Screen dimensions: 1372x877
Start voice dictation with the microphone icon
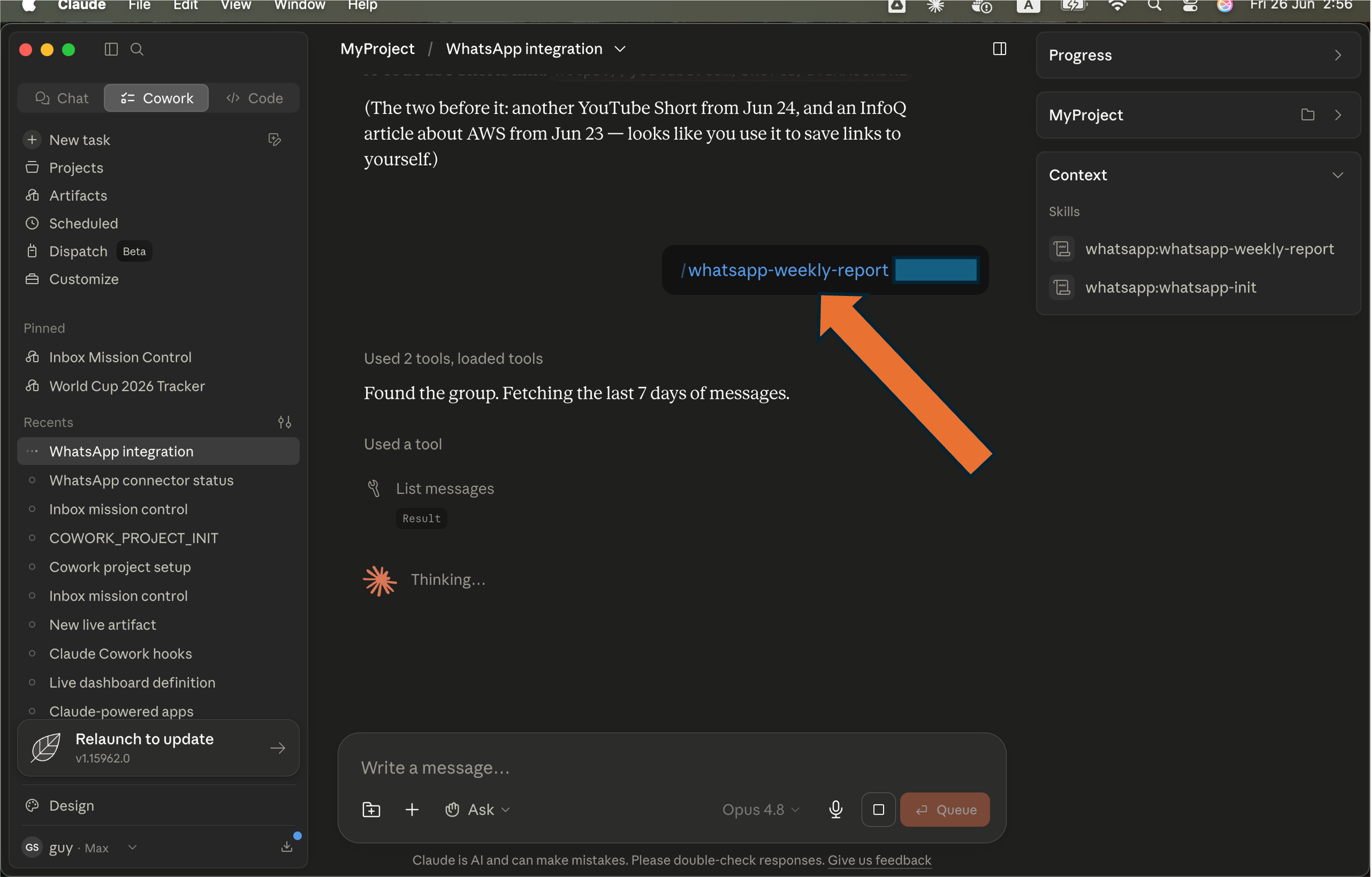[x=836, y=810]
